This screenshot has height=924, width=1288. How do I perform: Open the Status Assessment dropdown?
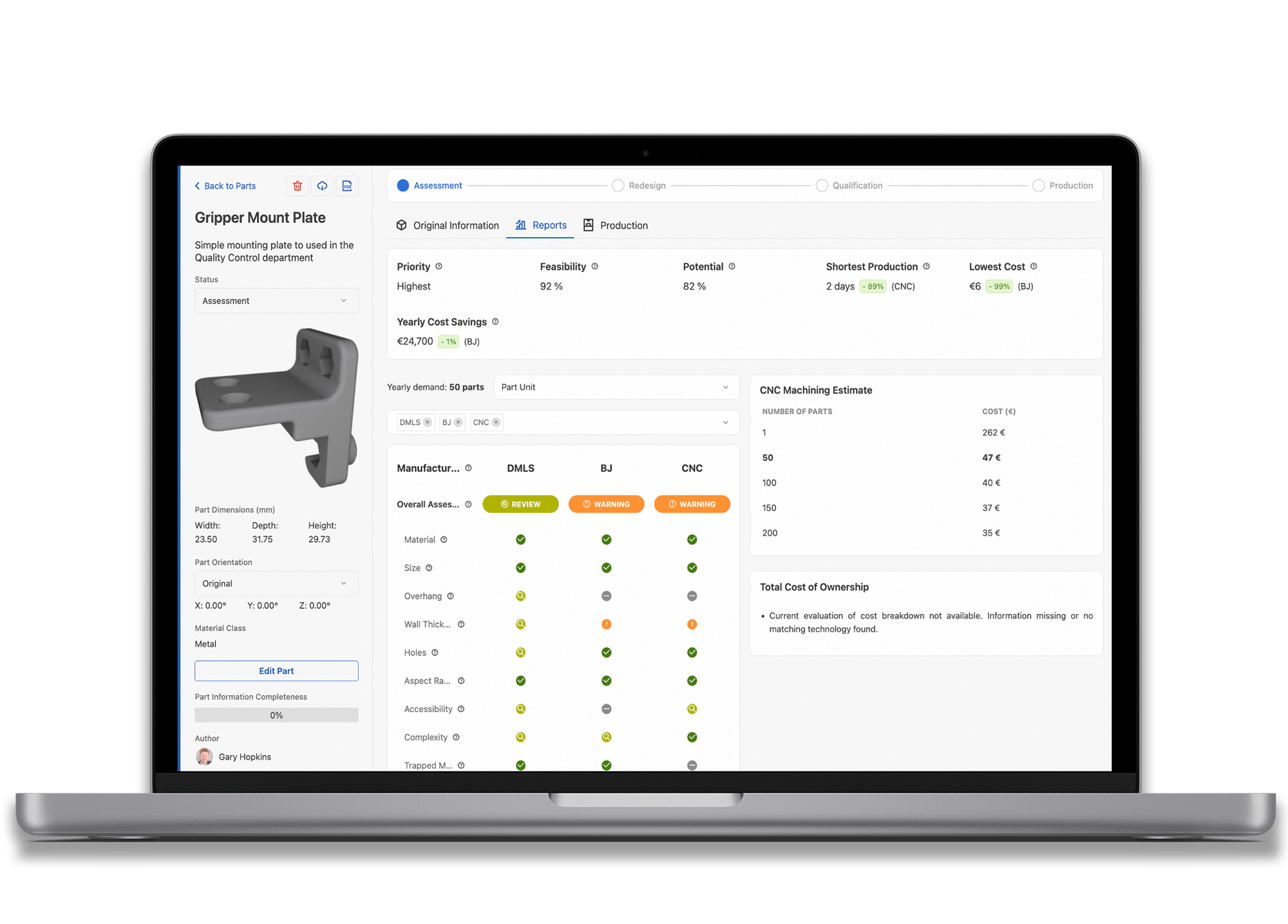tap(276, 301)
